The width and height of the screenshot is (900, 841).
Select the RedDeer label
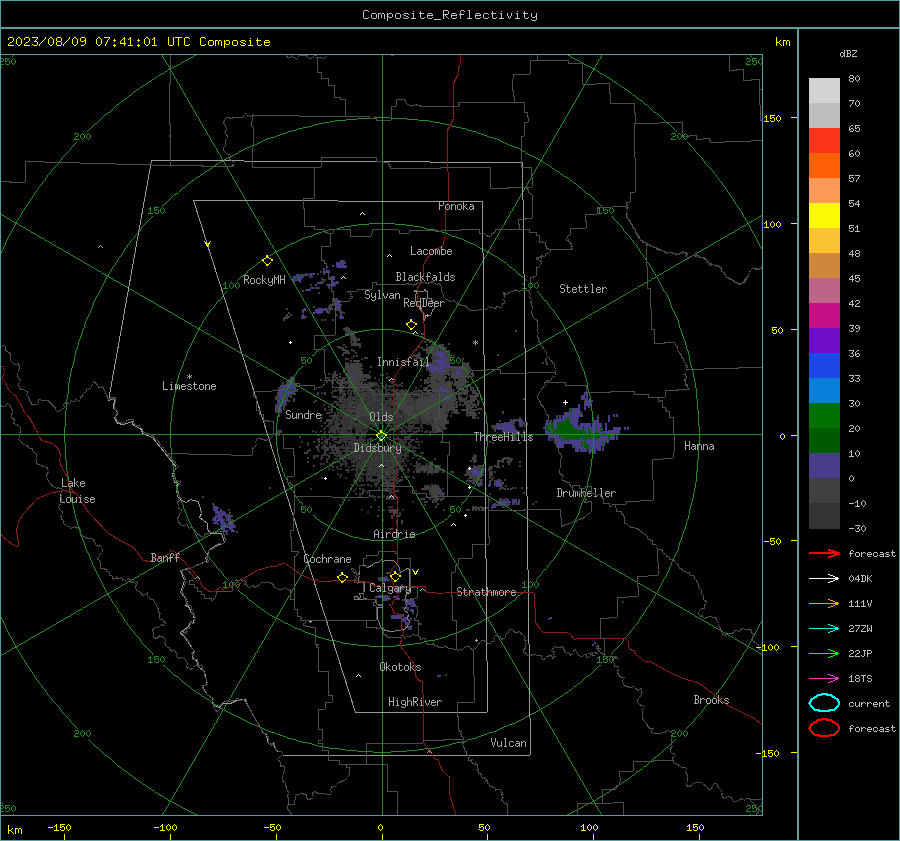tap(424, 303)
